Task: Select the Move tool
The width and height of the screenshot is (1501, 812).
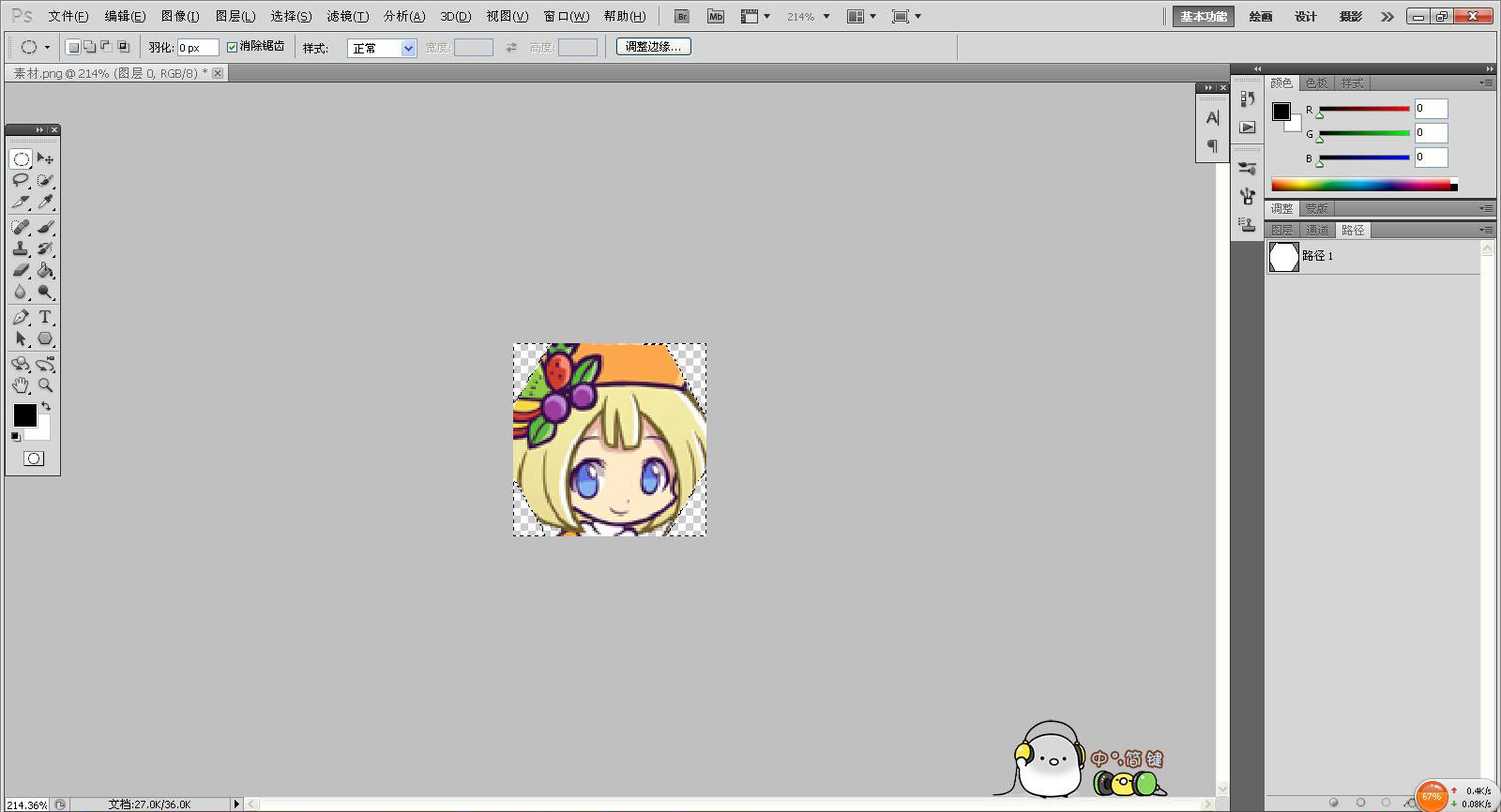Action: [x=45, y=159]
